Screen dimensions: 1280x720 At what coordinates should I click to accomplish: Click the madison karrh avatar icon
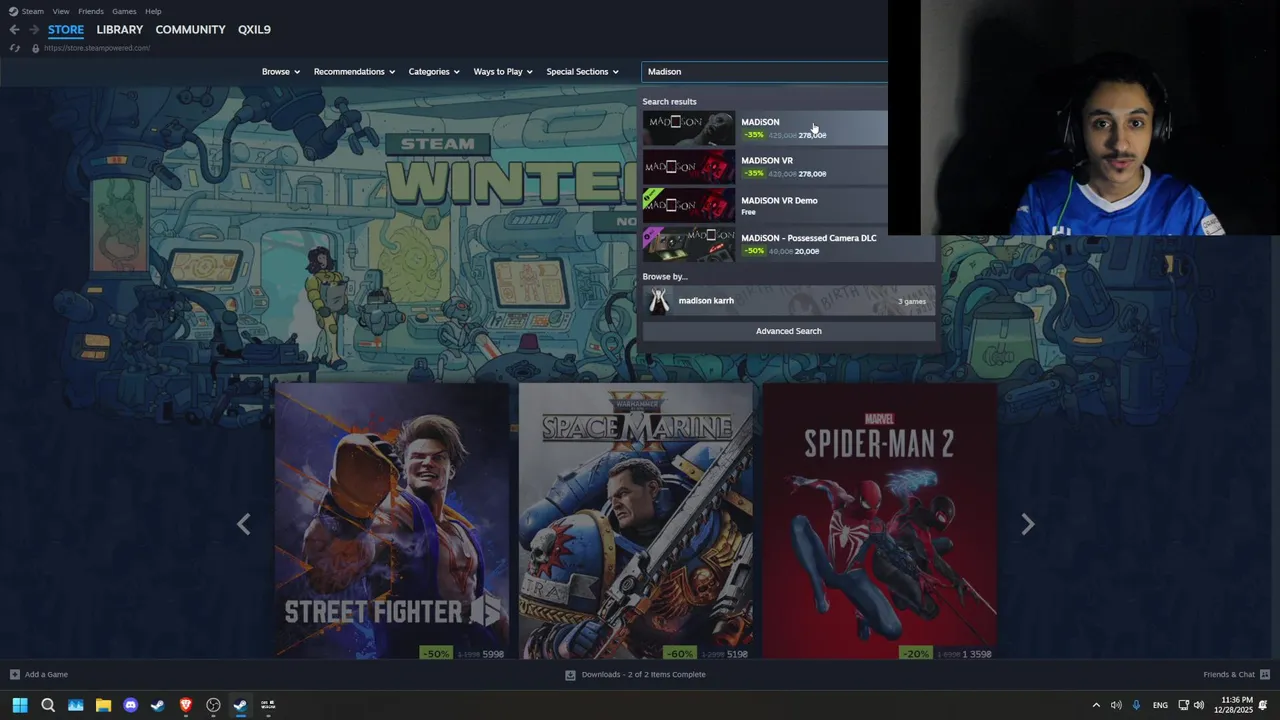659,300
